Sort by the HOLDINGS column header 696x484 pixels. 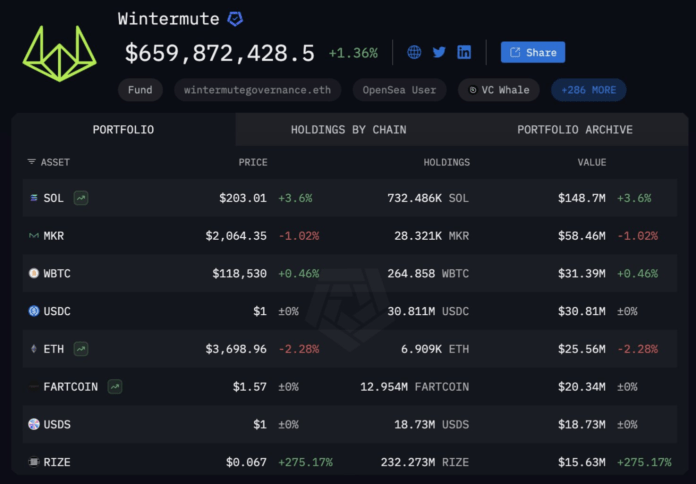tap(447, 163)
